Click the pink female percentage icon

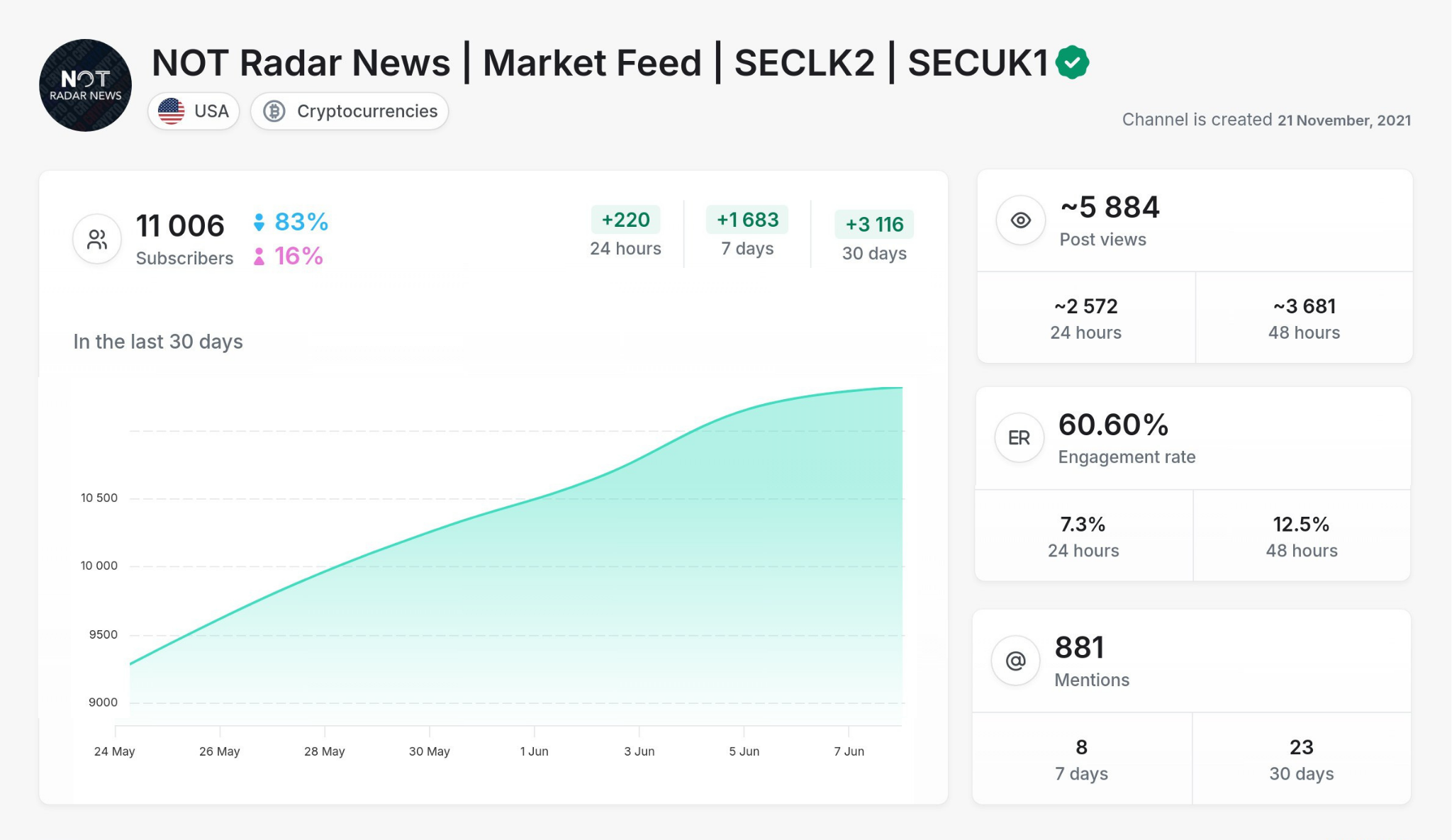tap(259, 257)
